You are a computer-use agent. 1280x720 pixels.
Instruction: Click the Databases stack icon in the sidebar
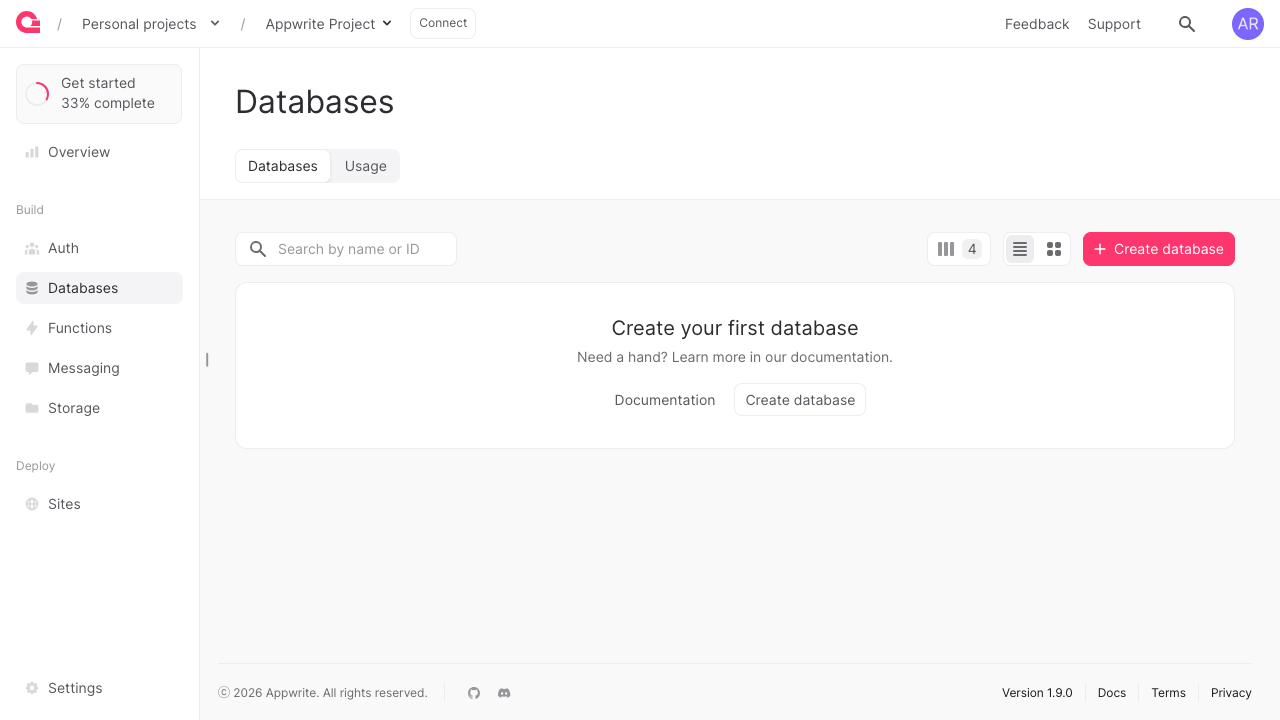pos(32,288)
